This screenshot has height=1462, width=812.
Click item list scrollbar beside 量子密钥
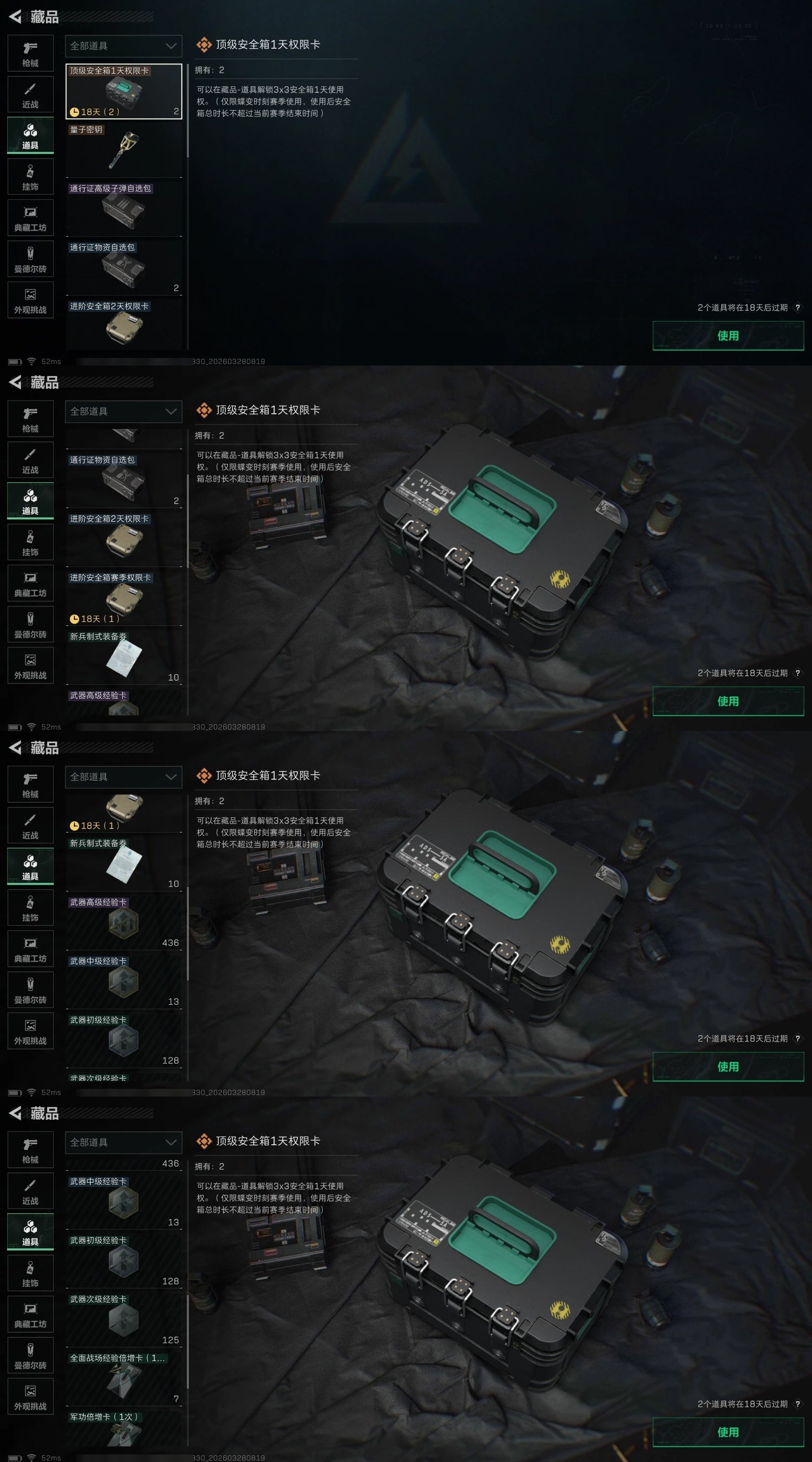(188, 111)
